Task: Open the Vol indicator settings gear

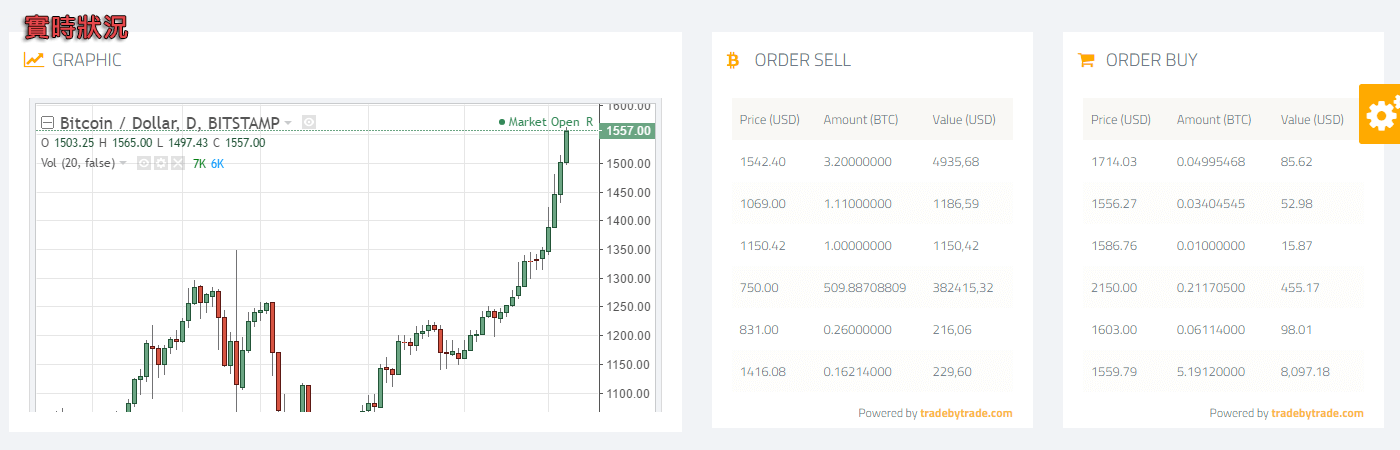Action: 160,163
